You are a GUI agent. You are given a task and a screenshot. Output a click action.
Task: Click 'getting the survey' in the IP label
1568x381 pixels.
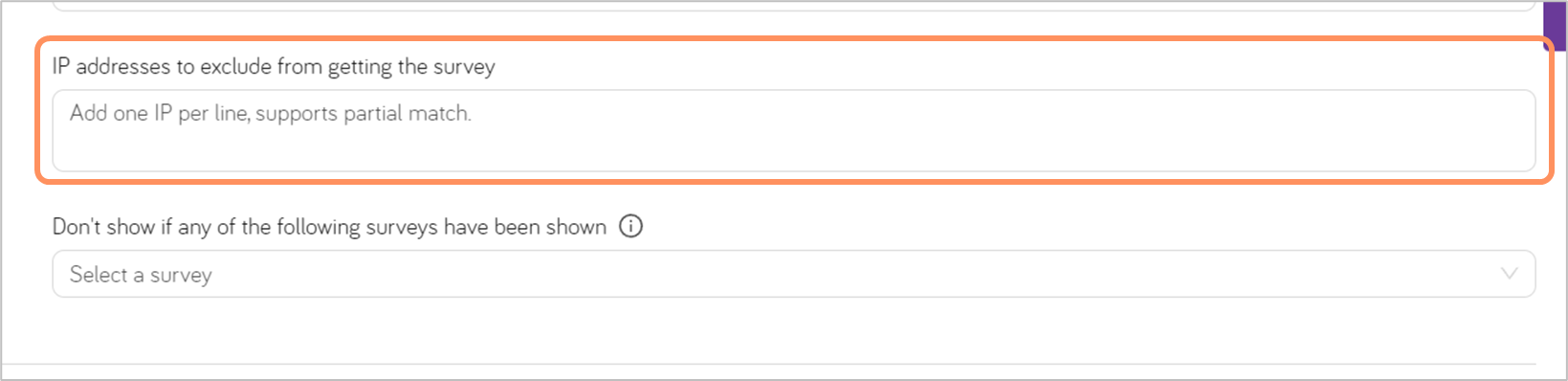coord(411,66)
